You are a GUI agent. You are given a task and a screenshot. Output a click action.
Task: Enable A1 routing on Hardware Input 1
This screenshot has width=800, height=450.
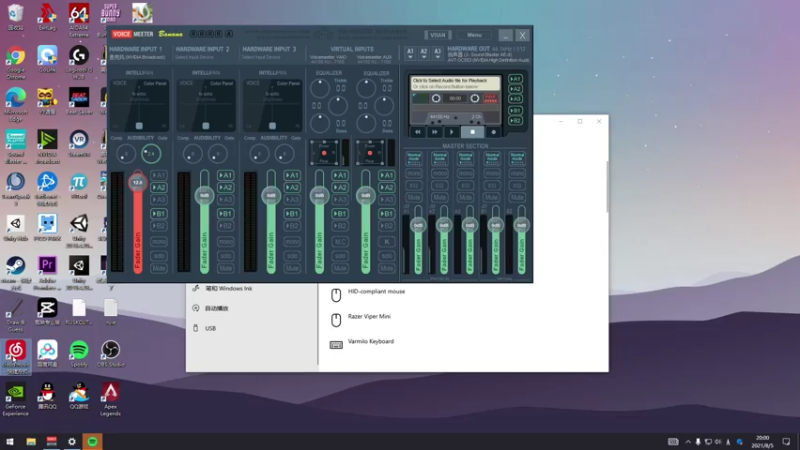click(159, 176)
